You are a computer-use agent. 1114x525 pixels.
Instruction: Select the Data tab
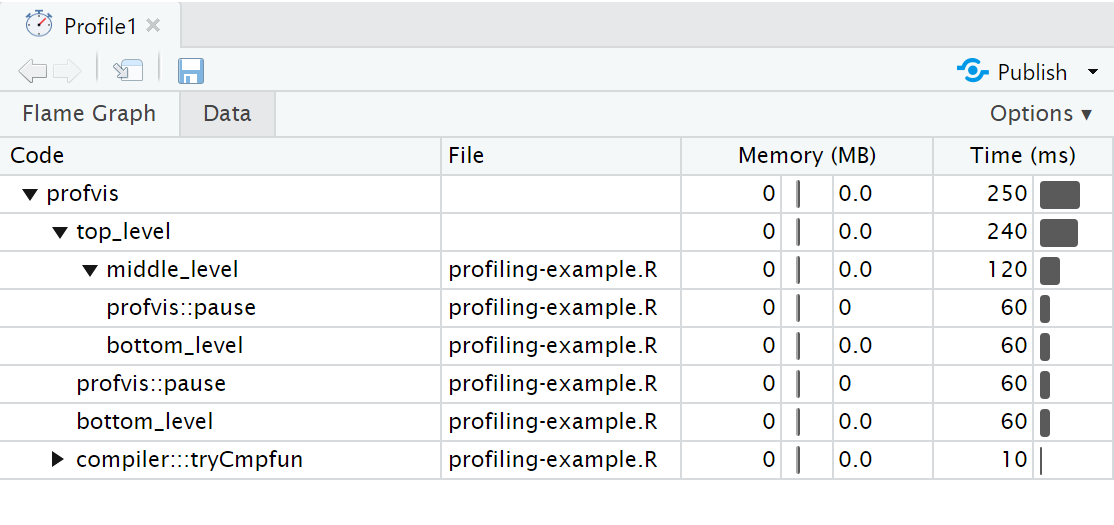227,114
